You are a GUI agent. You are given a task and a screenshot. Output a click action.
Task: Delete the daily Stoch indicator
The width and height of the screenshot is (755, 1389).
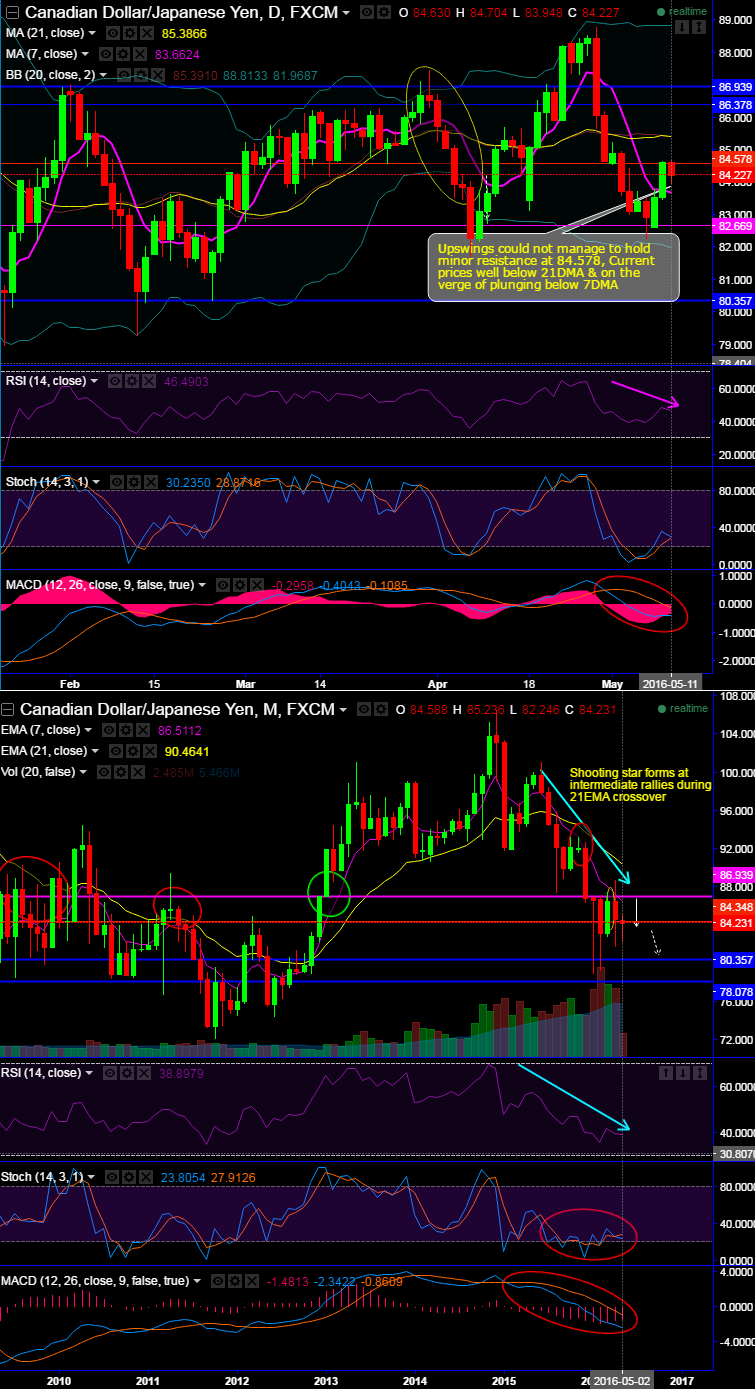(x=148, y=482)
